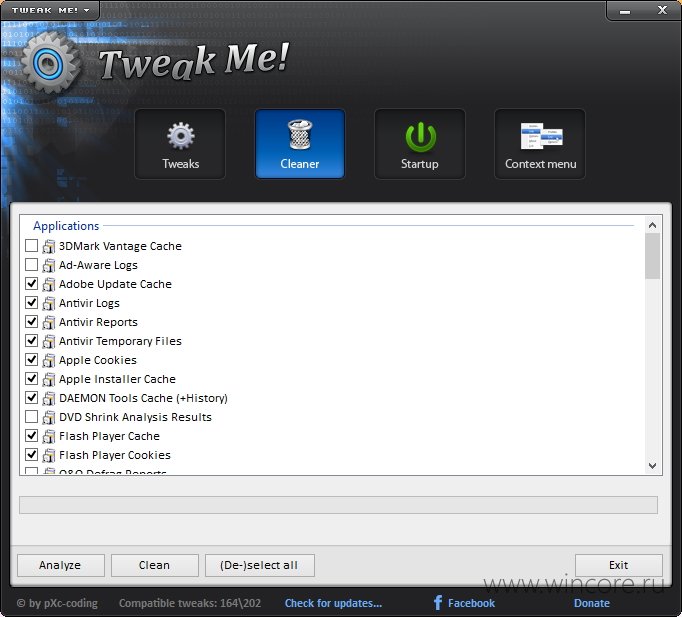Uncheck DAEMON Tools Cache (+History)
682x617 pixels.
coord(31,398)
